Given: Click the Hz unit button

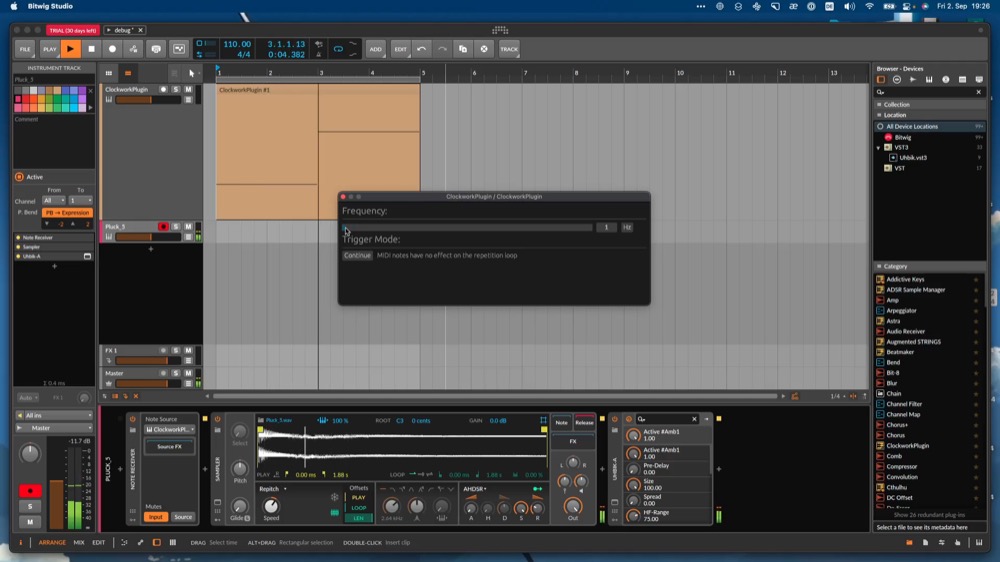Looking at the screenshot, I should pos(627,227).
